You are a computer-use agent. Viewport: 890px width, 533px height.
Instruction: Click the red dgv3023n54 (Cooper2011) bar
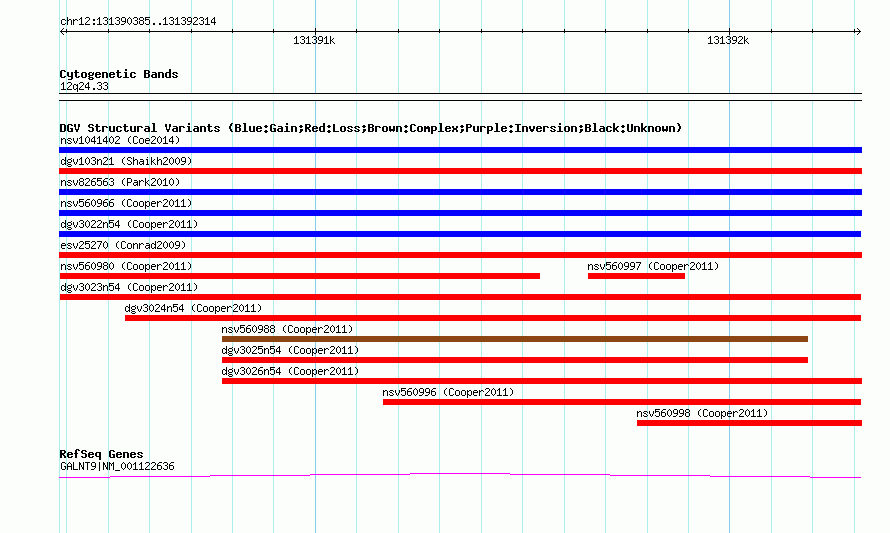click(460, 297)
